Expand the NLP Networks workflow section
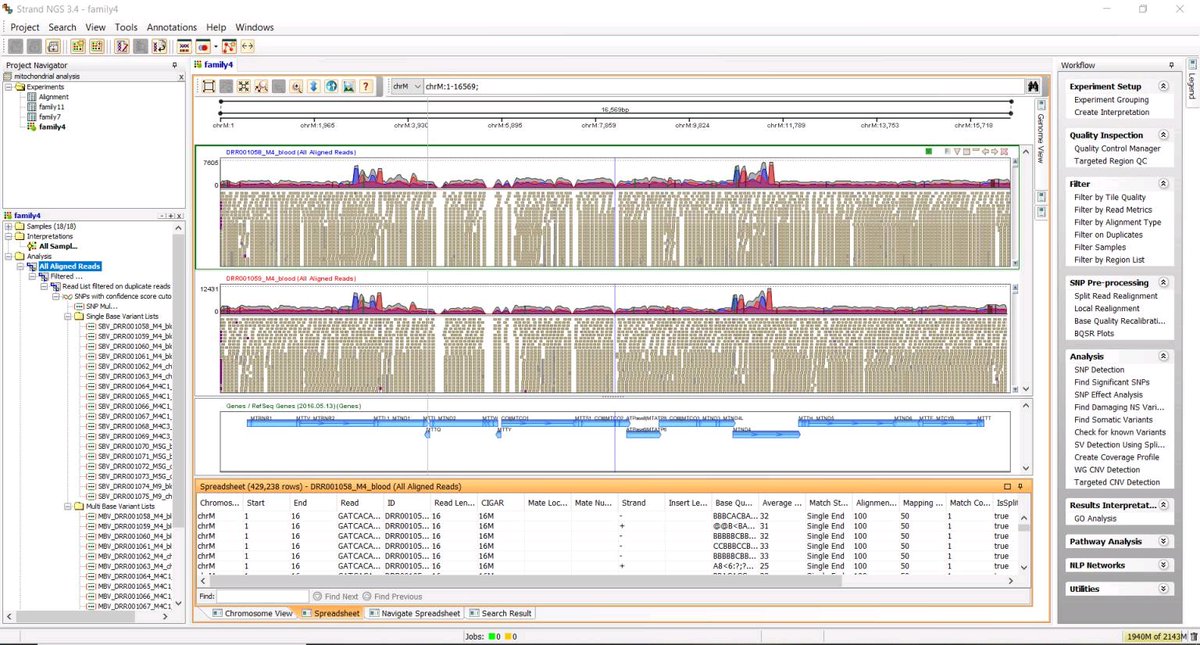Viewport: 1200px width, 645px height. tap(1164, 565)
